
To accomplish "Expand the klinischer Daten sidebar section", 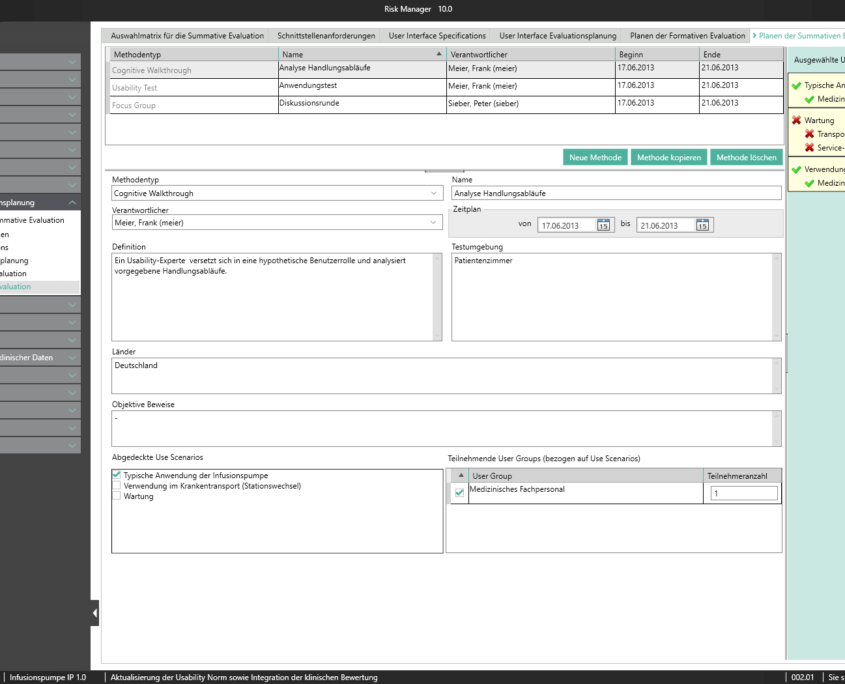I will point(72,357).
